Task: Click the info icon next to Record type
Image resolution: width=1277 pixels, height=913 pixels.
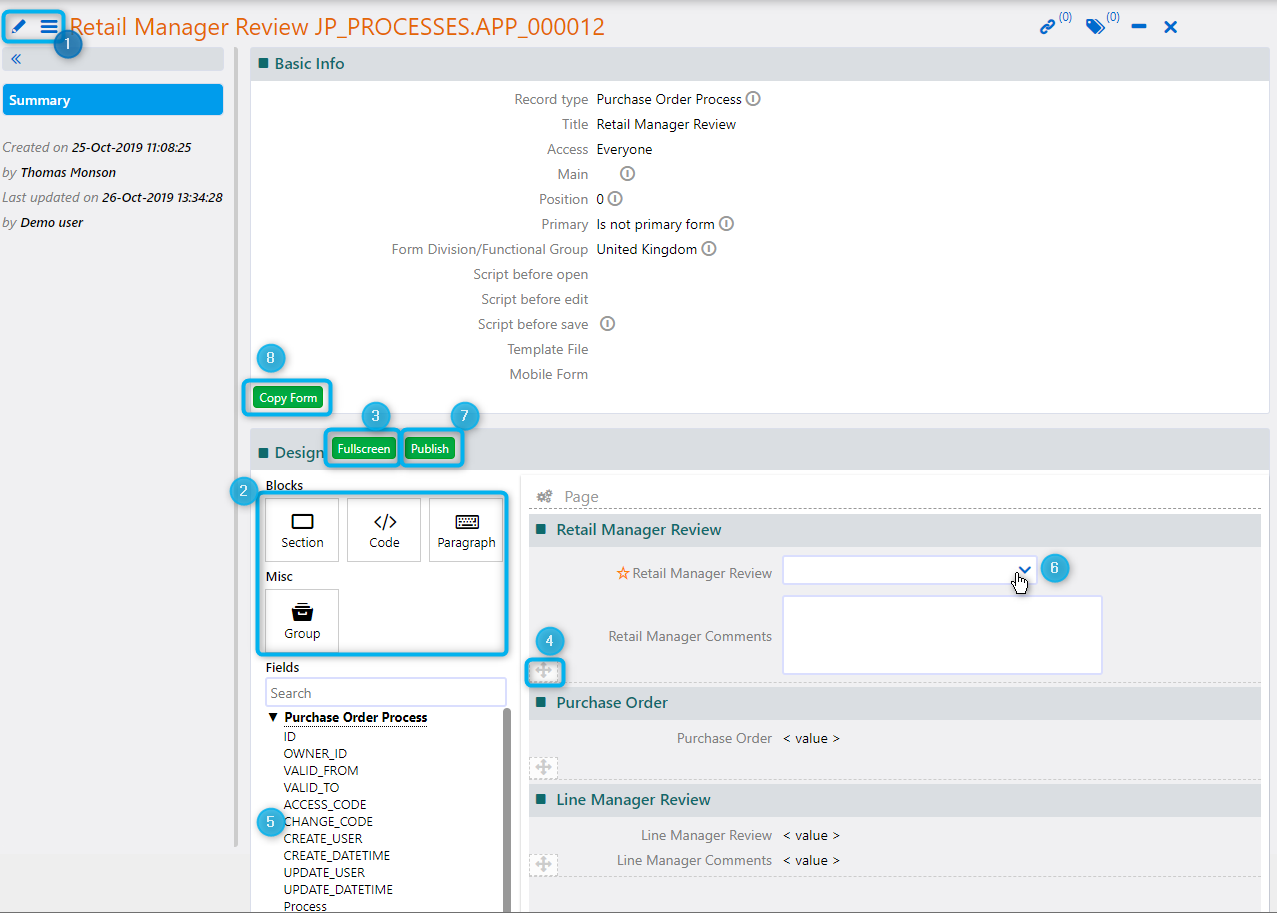Action: coord(753,99)
